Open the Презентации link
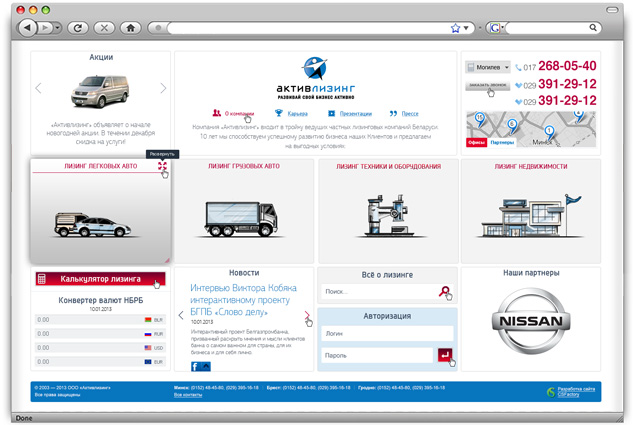This screenshot has height=425, width=634. pos(356,114)
